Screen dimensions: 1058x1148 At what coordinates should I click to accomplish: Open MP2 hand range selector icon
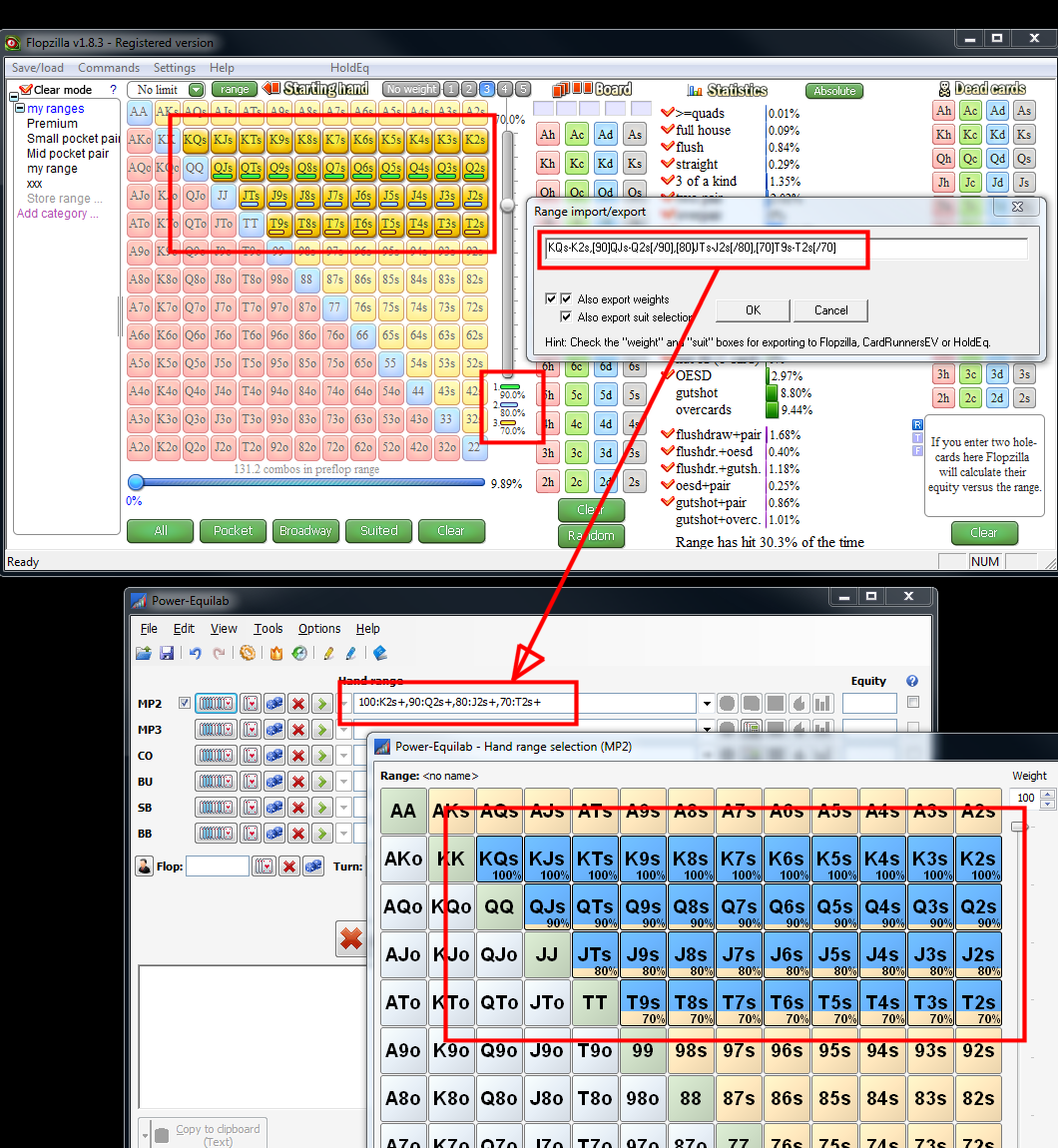[216, 704]
